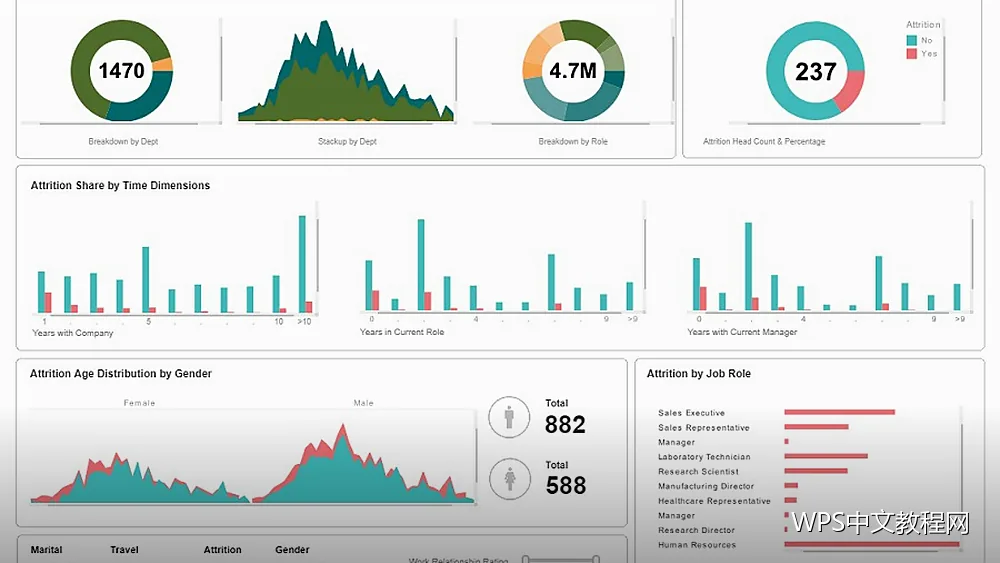This screenshot has width=1000, height=563.
Task: Open the Marital filter heading
Action: tap(47, 550)
